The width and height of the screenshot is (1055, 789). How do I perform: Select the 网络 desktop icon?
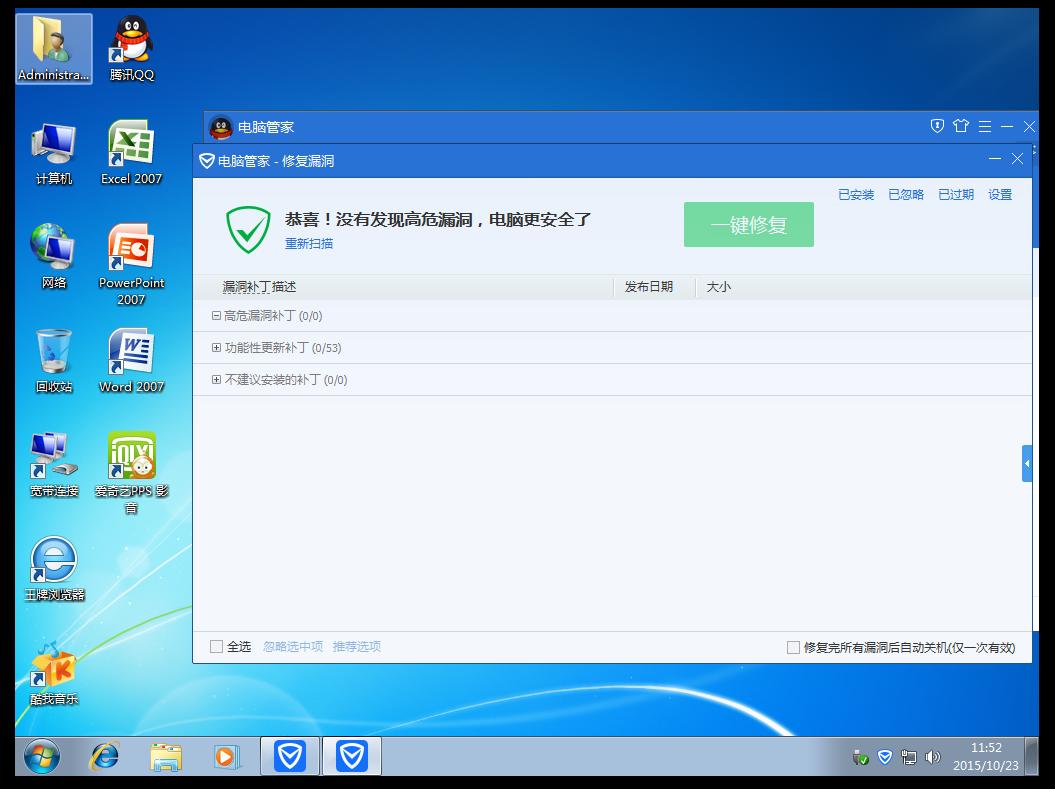click(54, 257)
